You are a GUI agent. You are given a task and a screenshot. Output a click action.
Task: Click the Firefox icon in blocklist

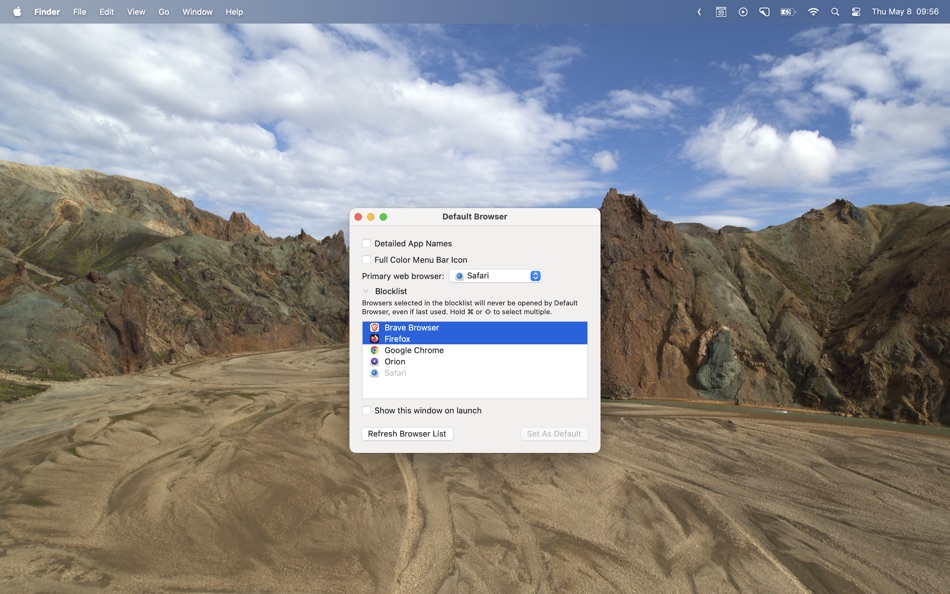tap(374, 339)
